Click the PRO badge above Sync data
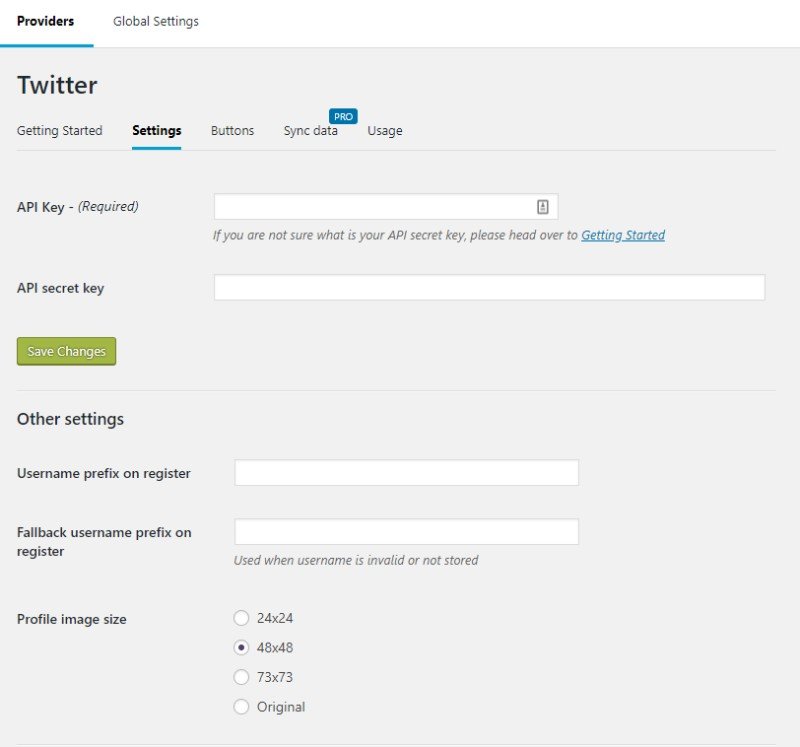The width and height of the screenshot is (800, 747). coord(342,115)
